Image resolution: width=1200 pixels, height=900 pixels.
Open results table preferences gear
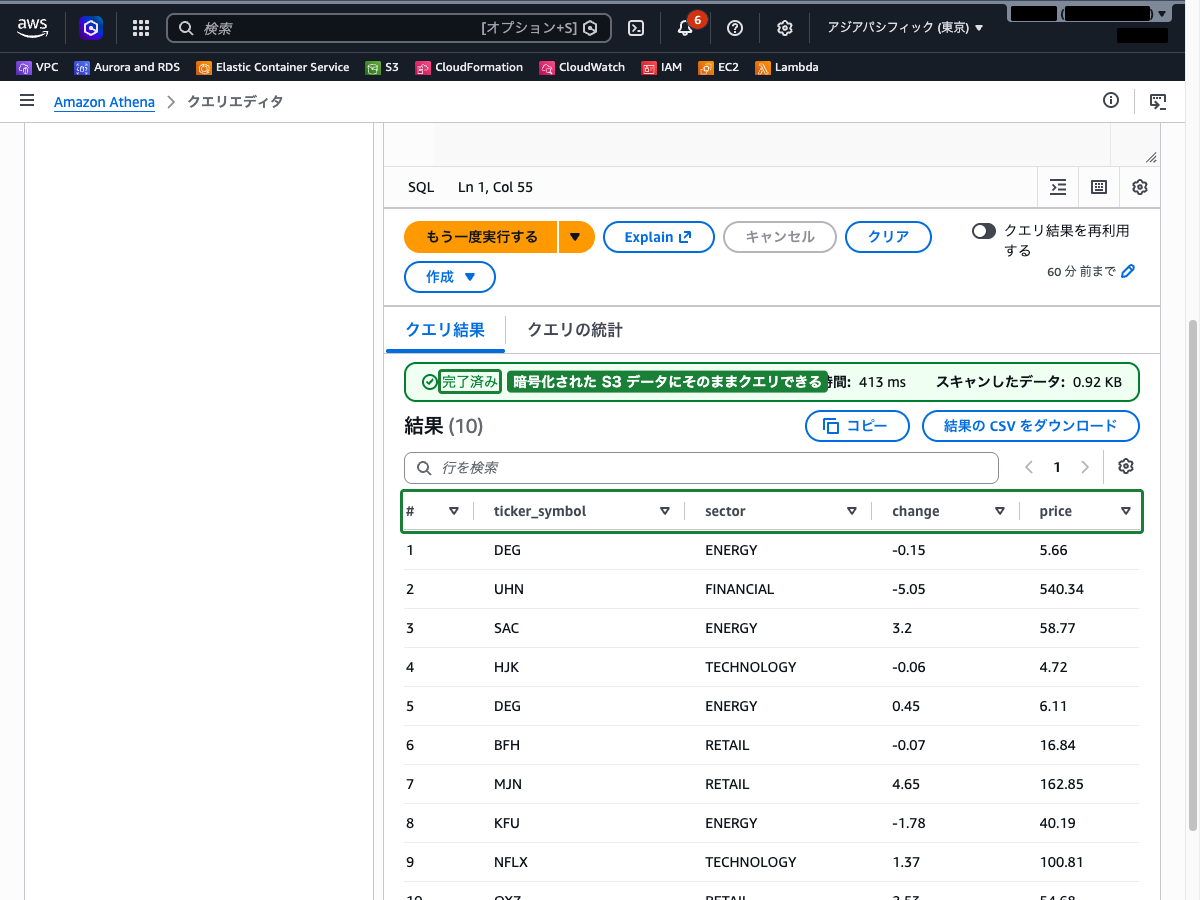(x=1126, y=467)
